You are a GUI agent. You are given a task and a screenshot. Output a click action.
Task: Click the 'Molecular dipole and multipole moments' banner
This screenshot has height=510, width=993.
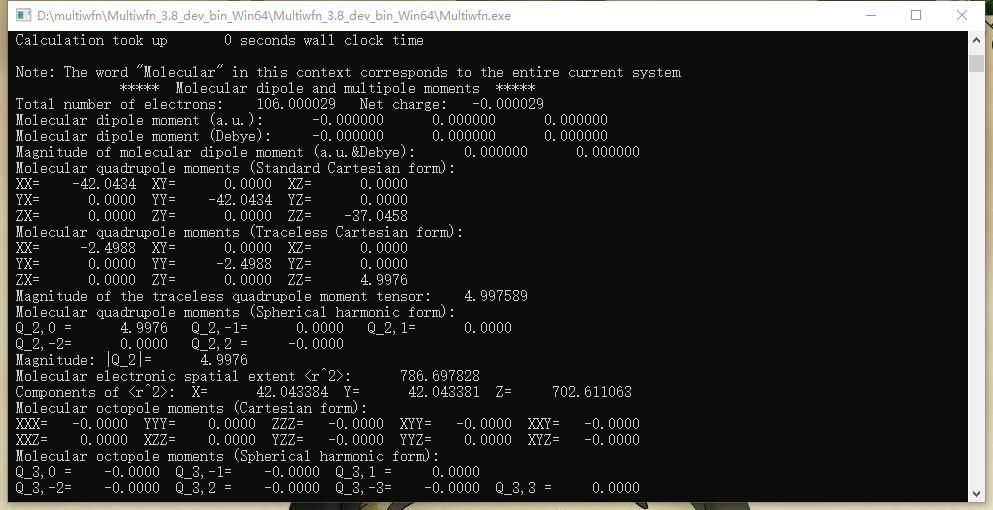click(x=327, y=89)
